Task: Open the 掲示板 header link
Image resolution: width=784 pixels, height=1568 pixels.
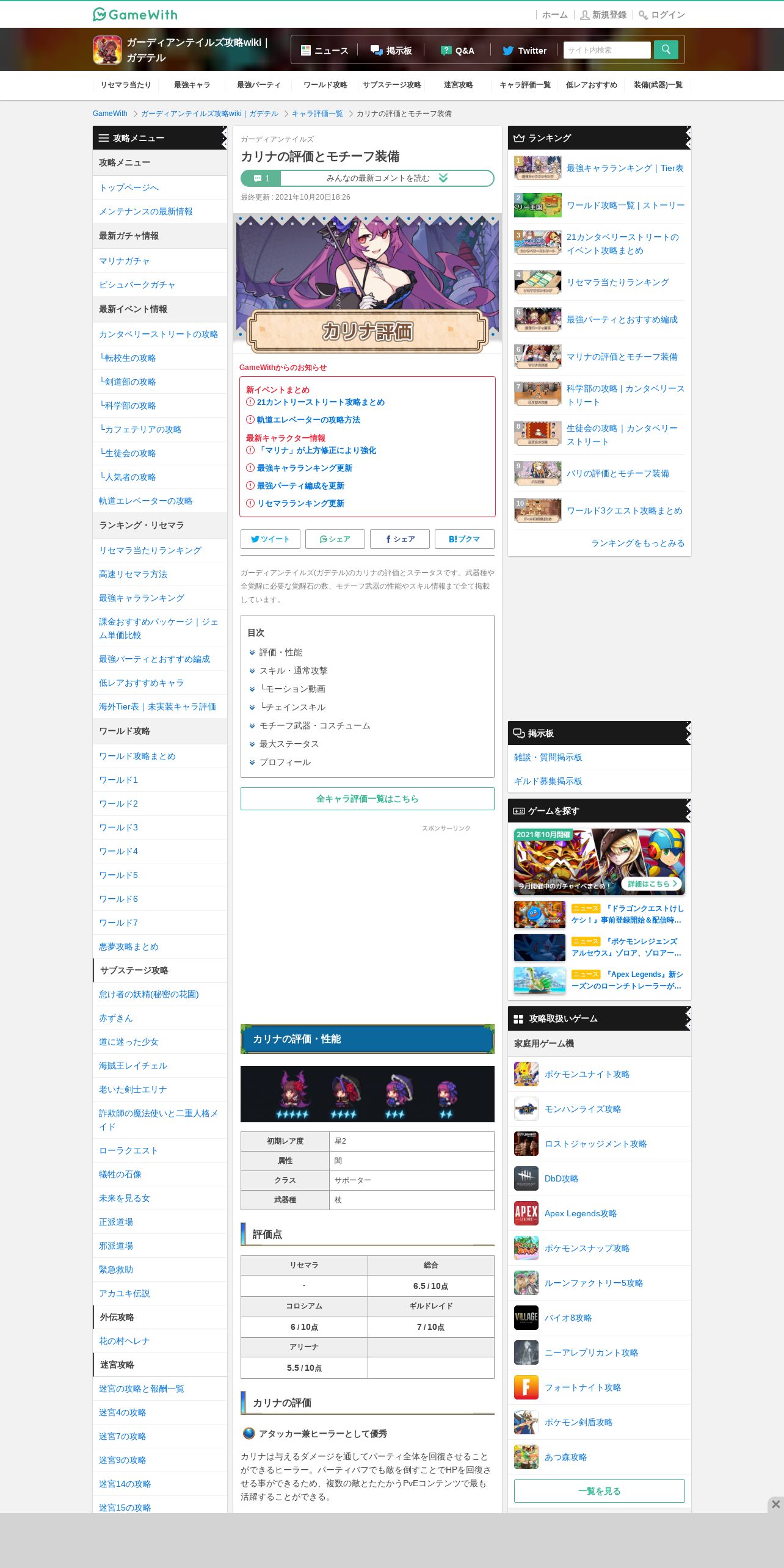Action: pyautogui.click(x=391, y=51)
